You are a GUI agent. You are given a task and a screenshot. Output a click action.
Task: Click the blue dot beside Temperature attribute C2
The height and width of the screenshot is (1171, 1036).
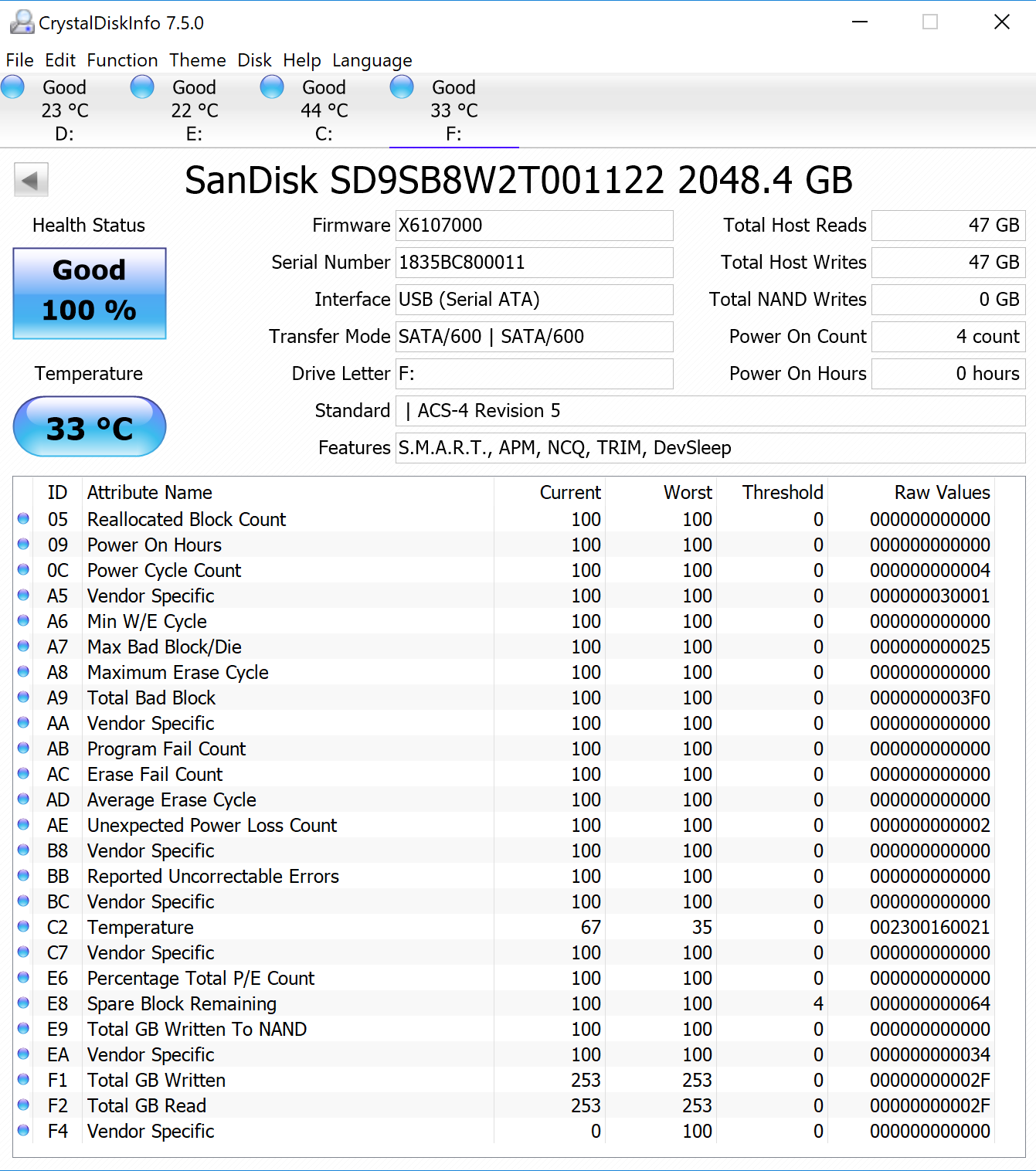[x=22, y=927]
